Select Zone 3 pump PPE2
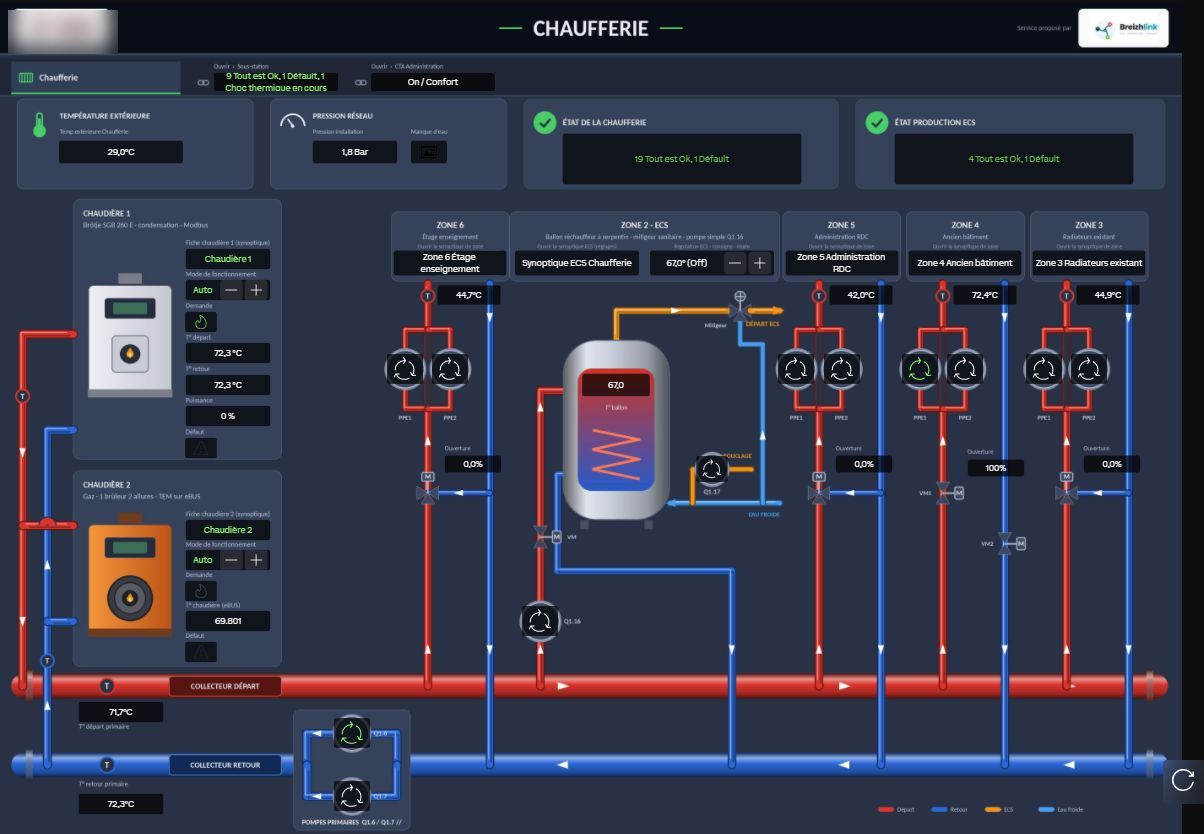This screenshot has width=1204, height=834. [x=1089, y=369]
